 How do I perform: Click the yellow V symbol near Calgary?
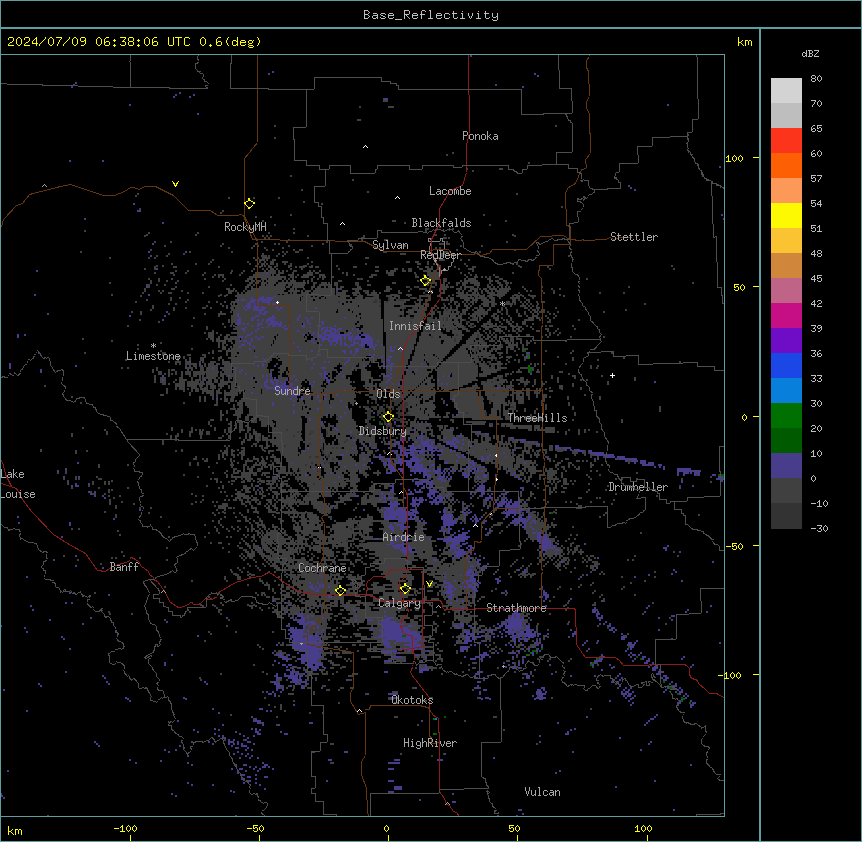click(429, 584)
